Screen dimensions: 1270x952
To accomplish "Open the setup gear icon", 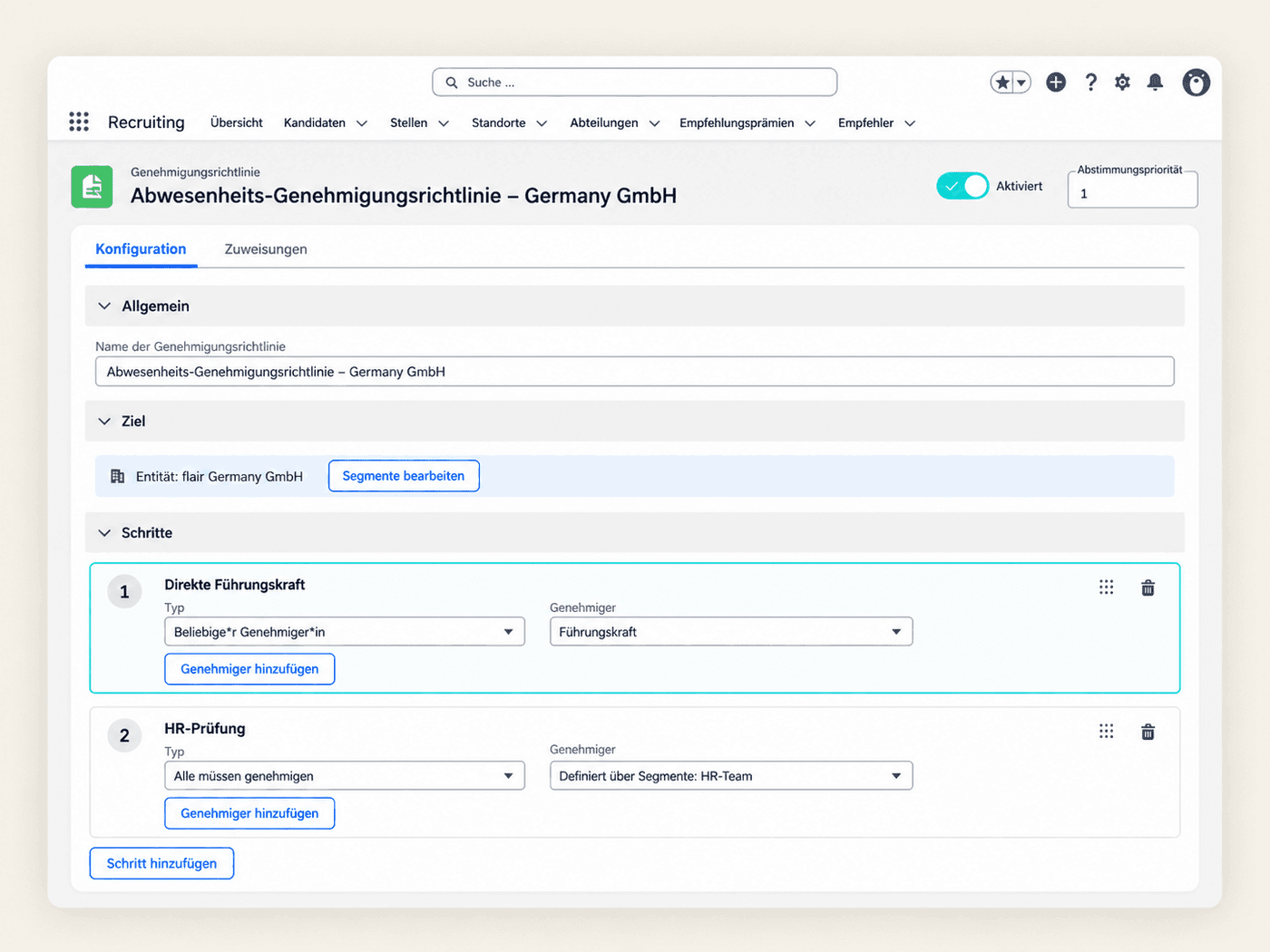I will tap(1122, 83).
